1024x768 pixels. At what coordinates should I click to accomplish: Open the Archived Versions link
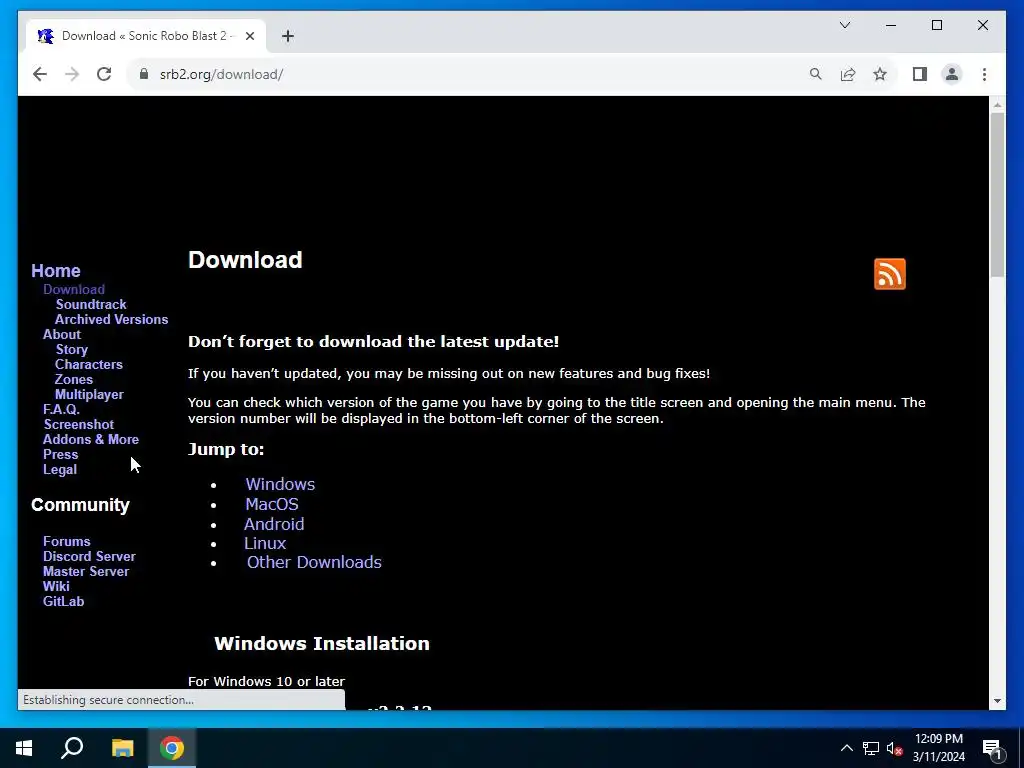coord(111,319)
